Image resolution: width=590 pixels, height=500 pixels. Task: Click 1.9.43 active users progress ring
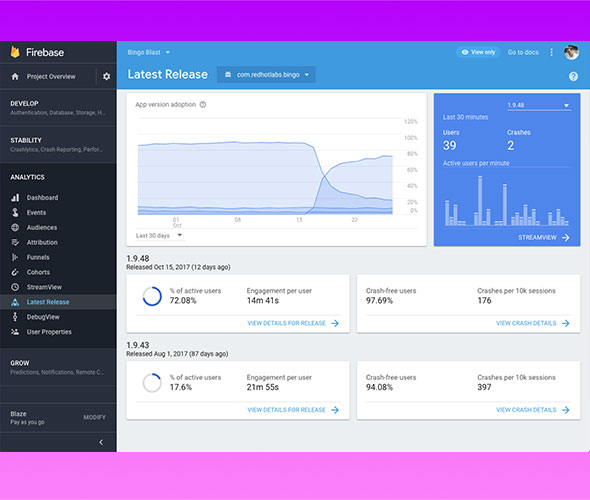coord(152,383)
